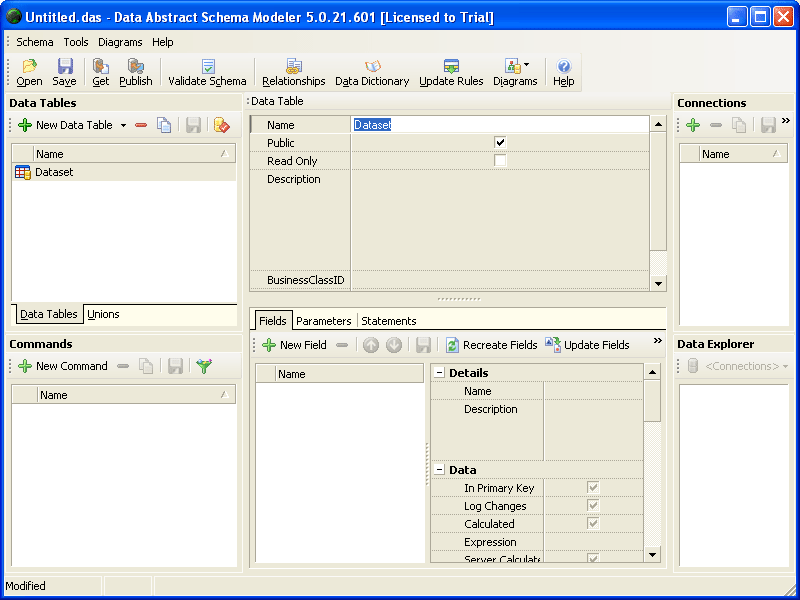Add new connection with green plus
This screenshot has height=600, width=800.
[693, 125]
